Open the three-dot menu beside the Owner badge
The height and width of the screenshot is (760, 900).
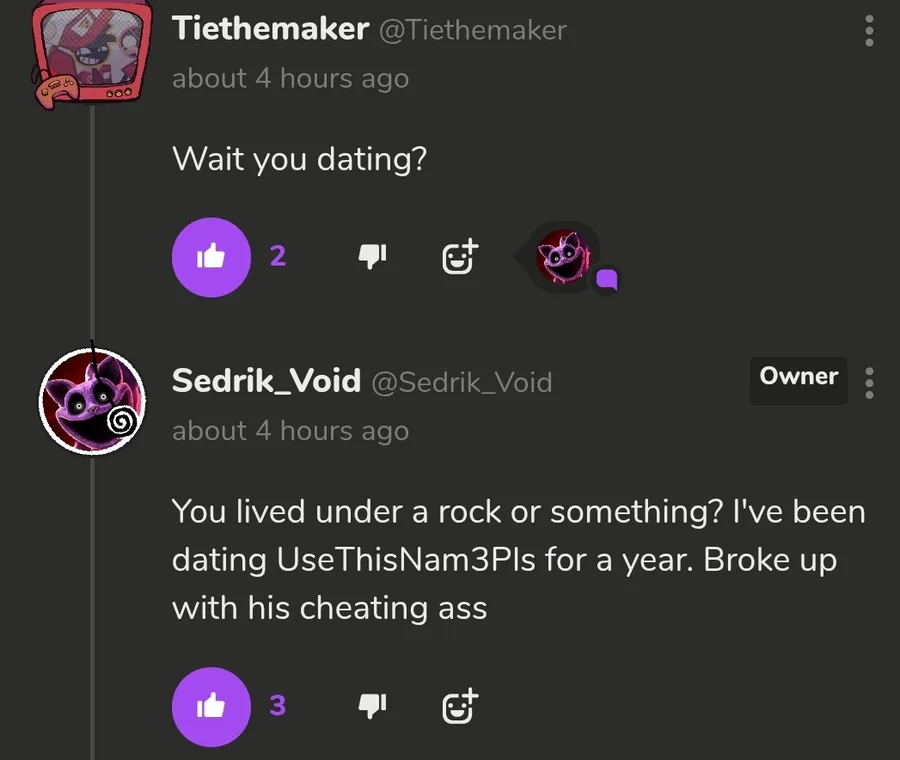pyautogui.click(x=869, y=382)
